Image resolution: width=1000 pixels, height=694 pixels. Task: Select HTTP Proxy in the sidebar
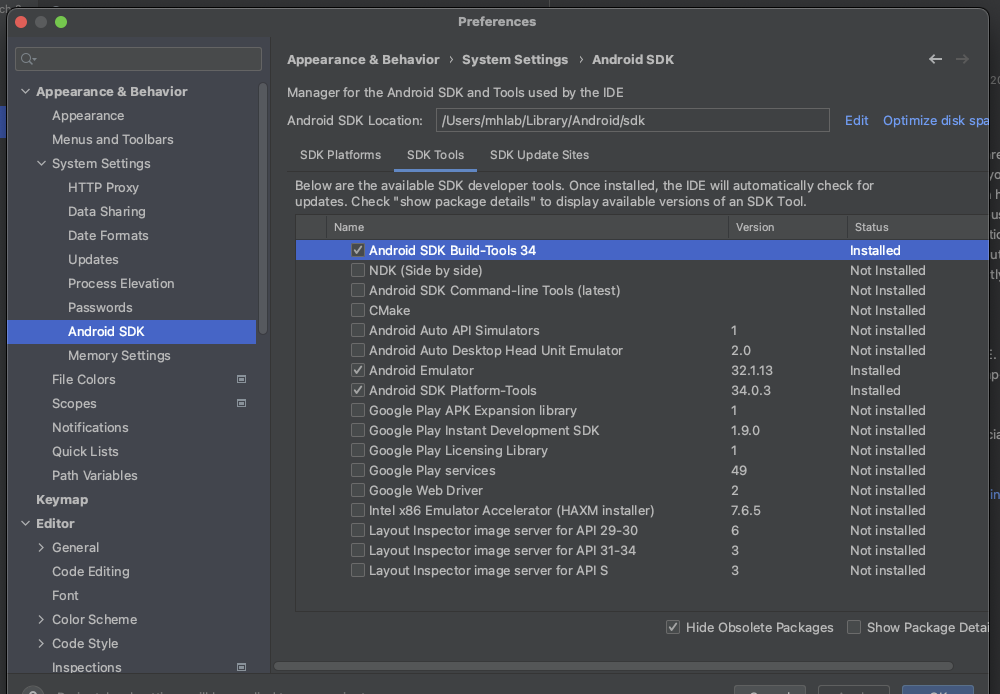(103, 188)
